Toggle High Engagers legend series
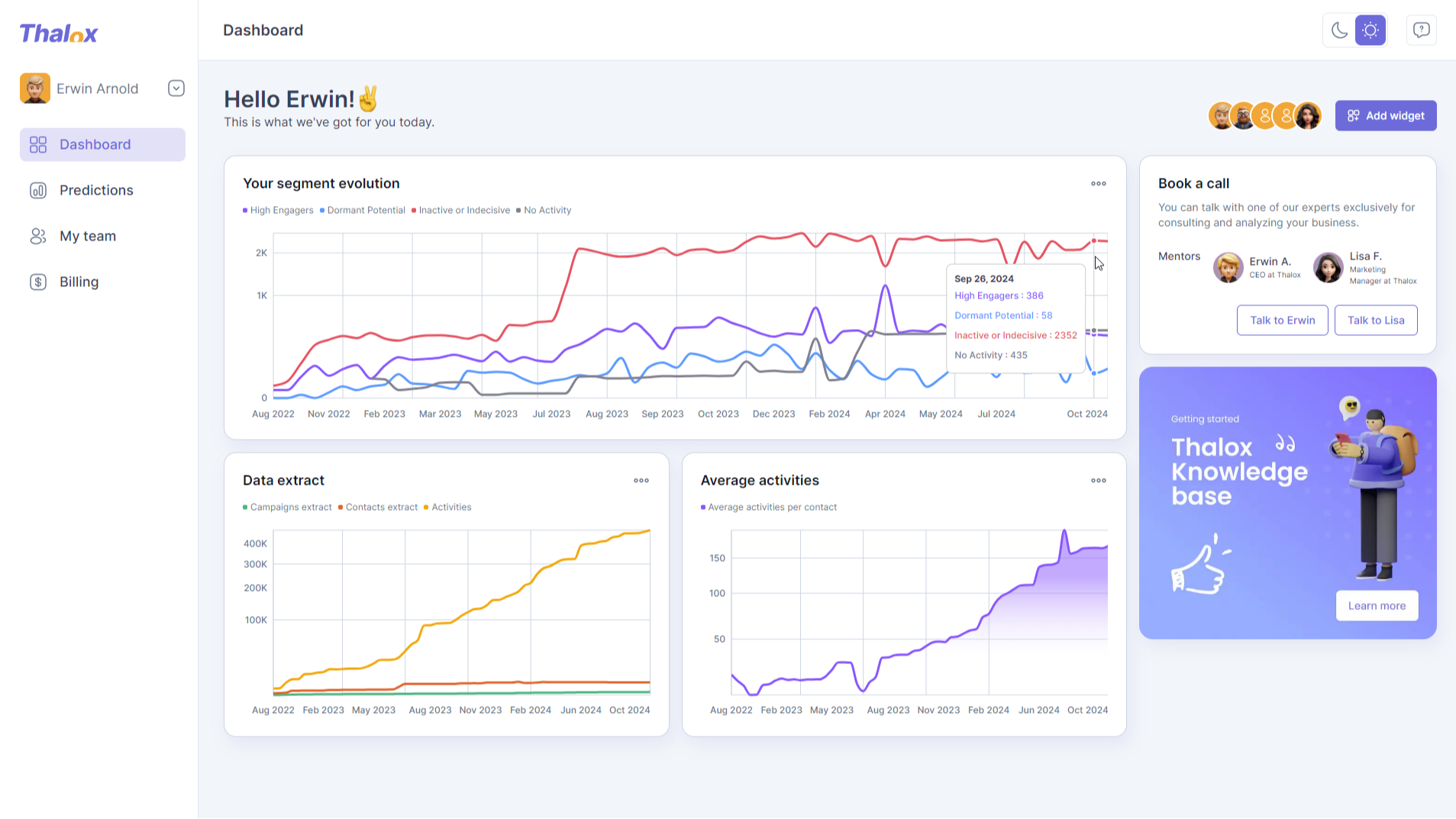The width and height of the screenshot is (1456, 819). click(278, 211)
